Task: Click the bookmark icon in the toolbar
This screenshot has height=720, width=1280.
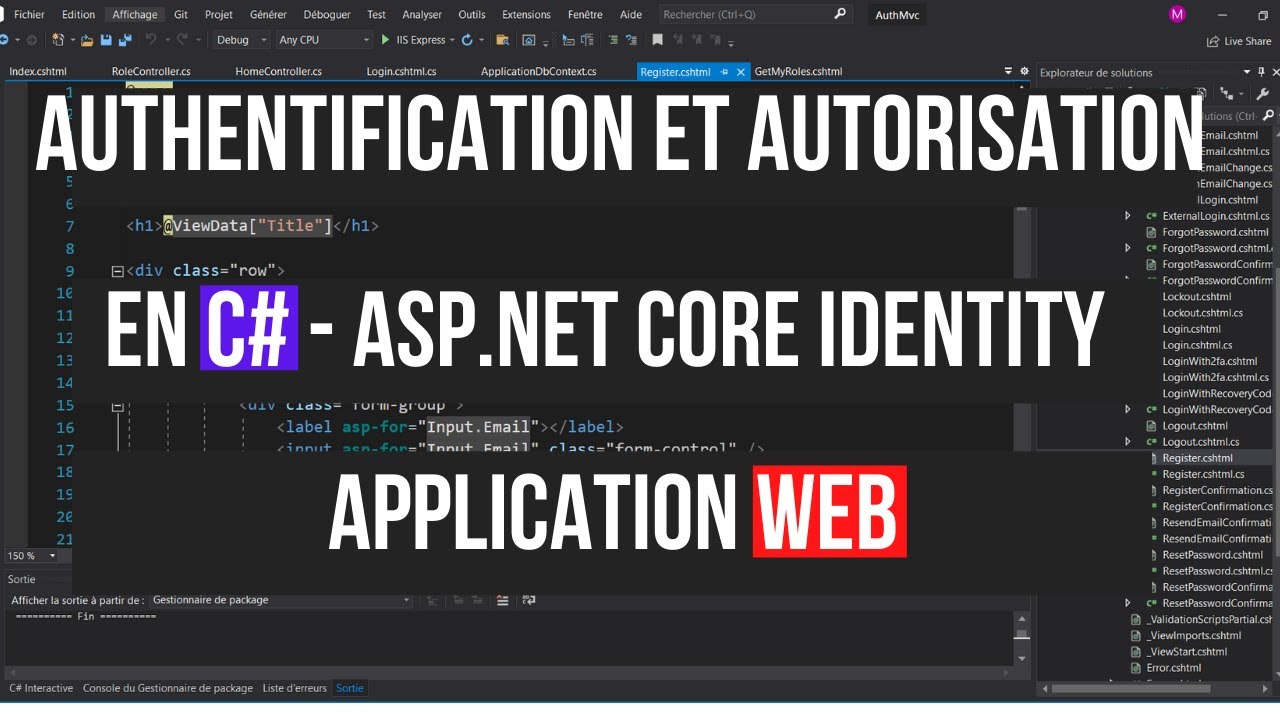Action: pos(657,40)
